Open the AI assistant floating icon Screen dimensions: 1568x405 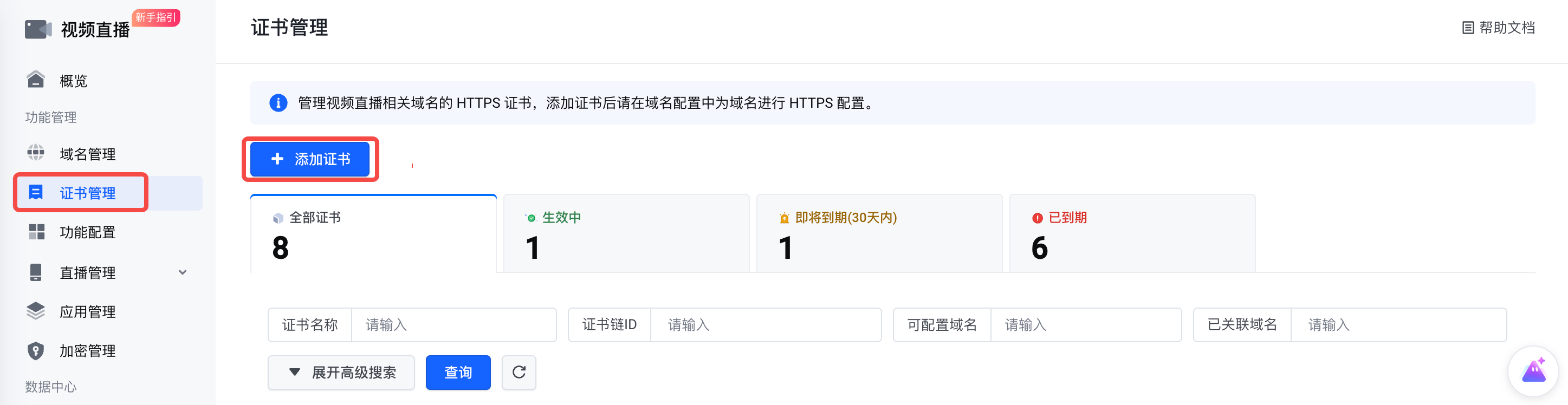[1533, 370]
